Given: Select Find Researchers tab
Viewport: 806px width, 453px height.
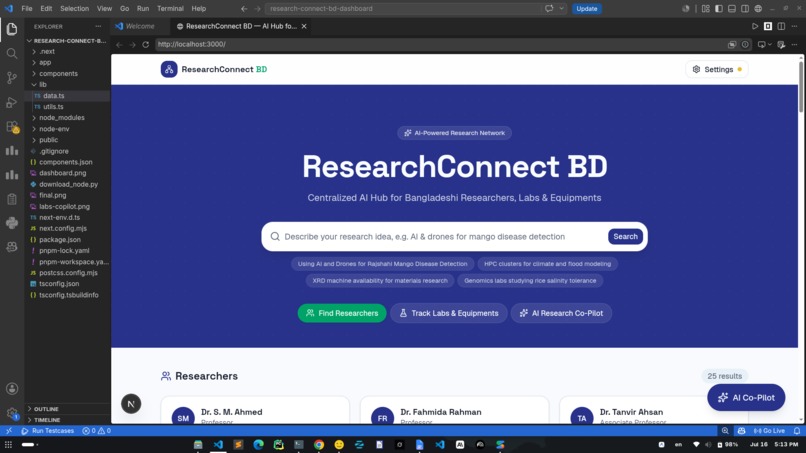Looking at the screenshot, I should (x=342, y=313).
